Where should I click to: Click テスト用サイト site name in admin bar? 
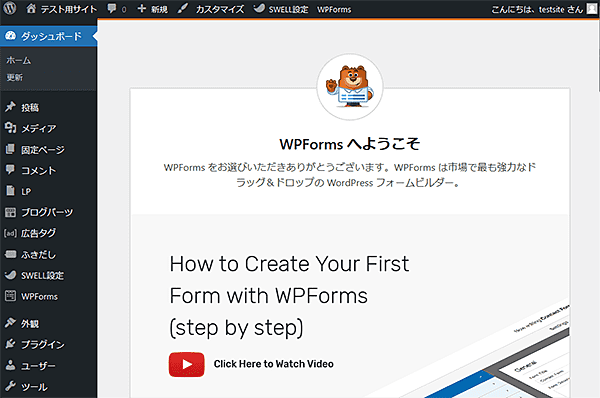coord(69,9)
